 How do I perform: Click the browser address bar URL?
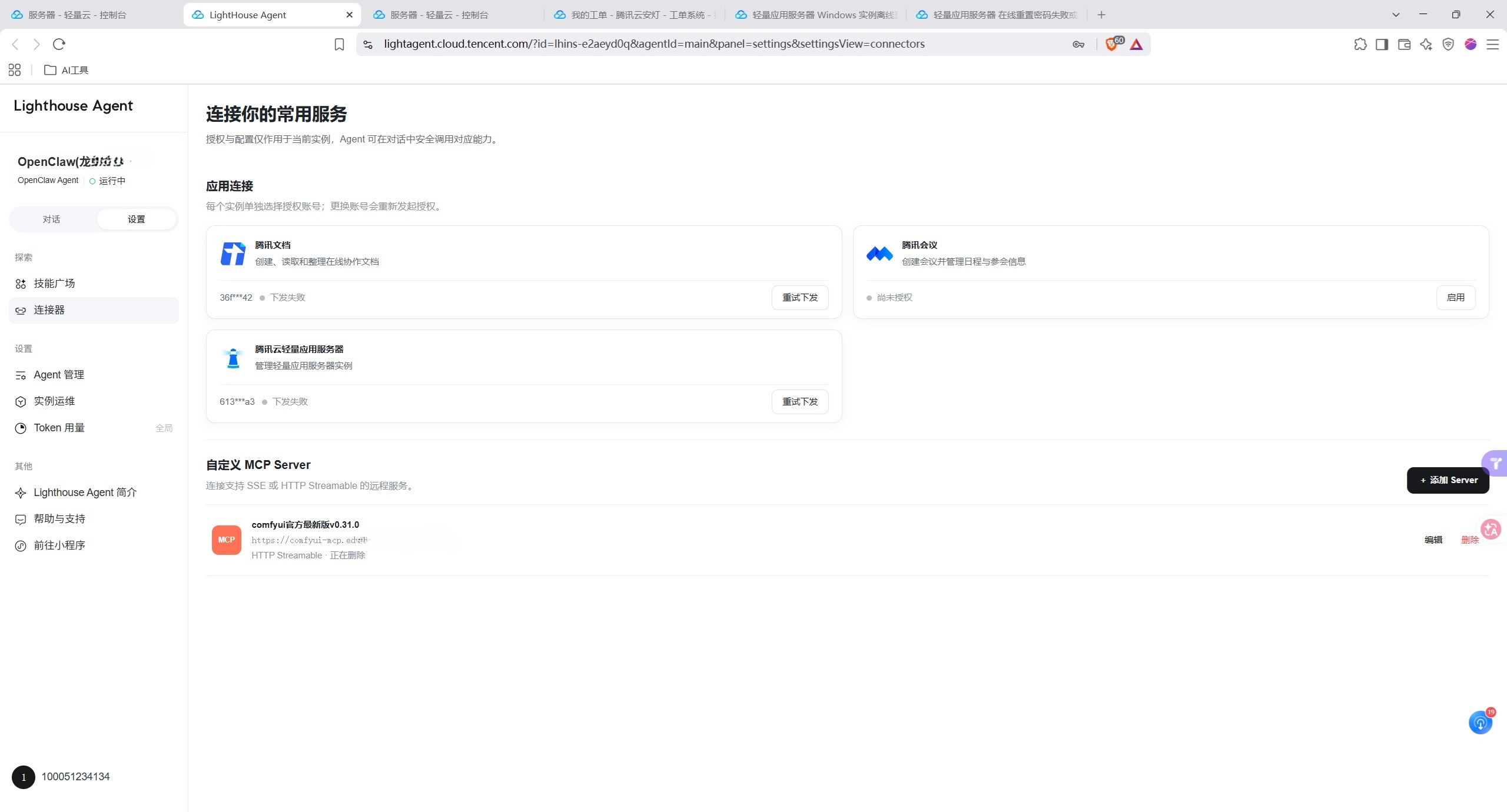[654, 44]
